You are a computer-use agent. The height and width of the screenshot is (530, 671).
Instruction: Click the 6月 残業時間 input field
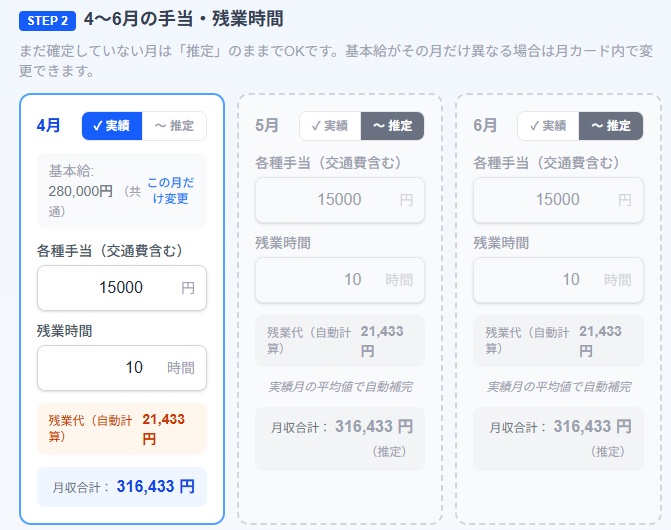[x=558, y=280]
